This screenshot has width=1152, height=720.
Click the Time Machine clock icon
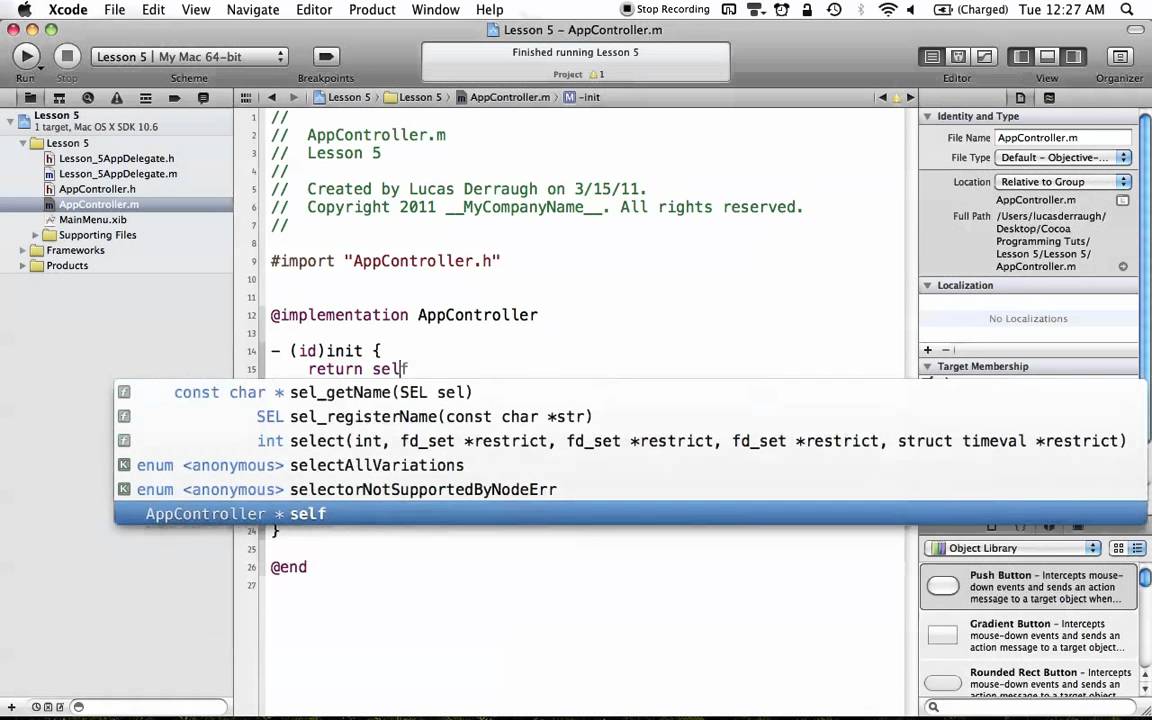click(834, 10)
